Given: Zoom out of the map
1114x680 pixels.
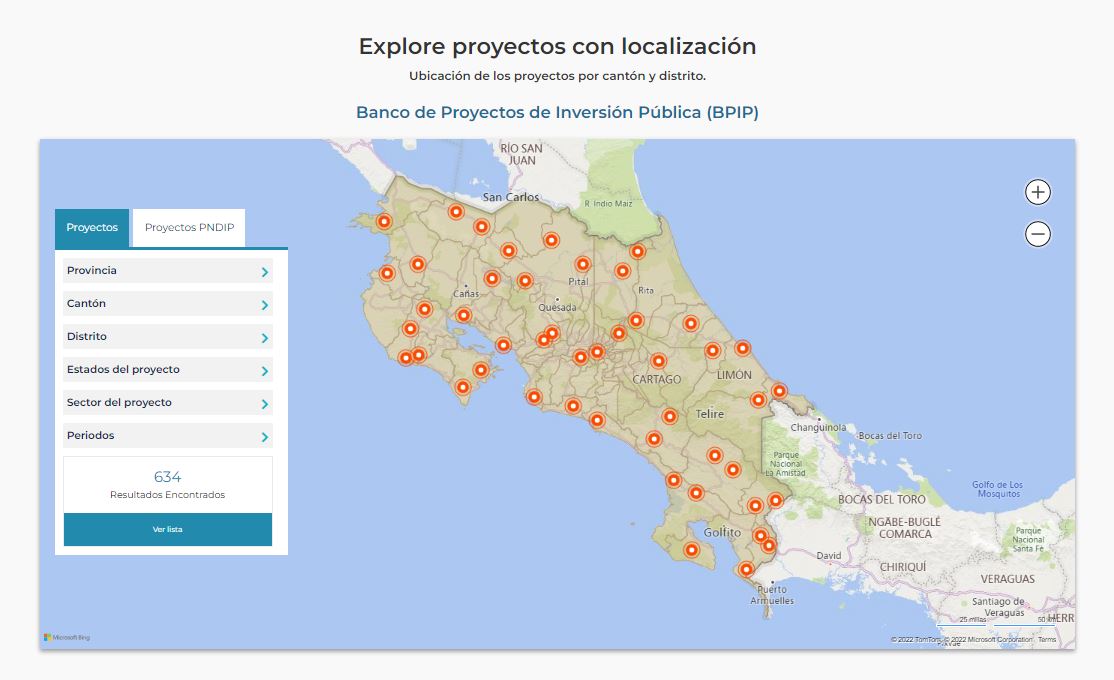Looking at the screenshot, I should coord(1037,233).
